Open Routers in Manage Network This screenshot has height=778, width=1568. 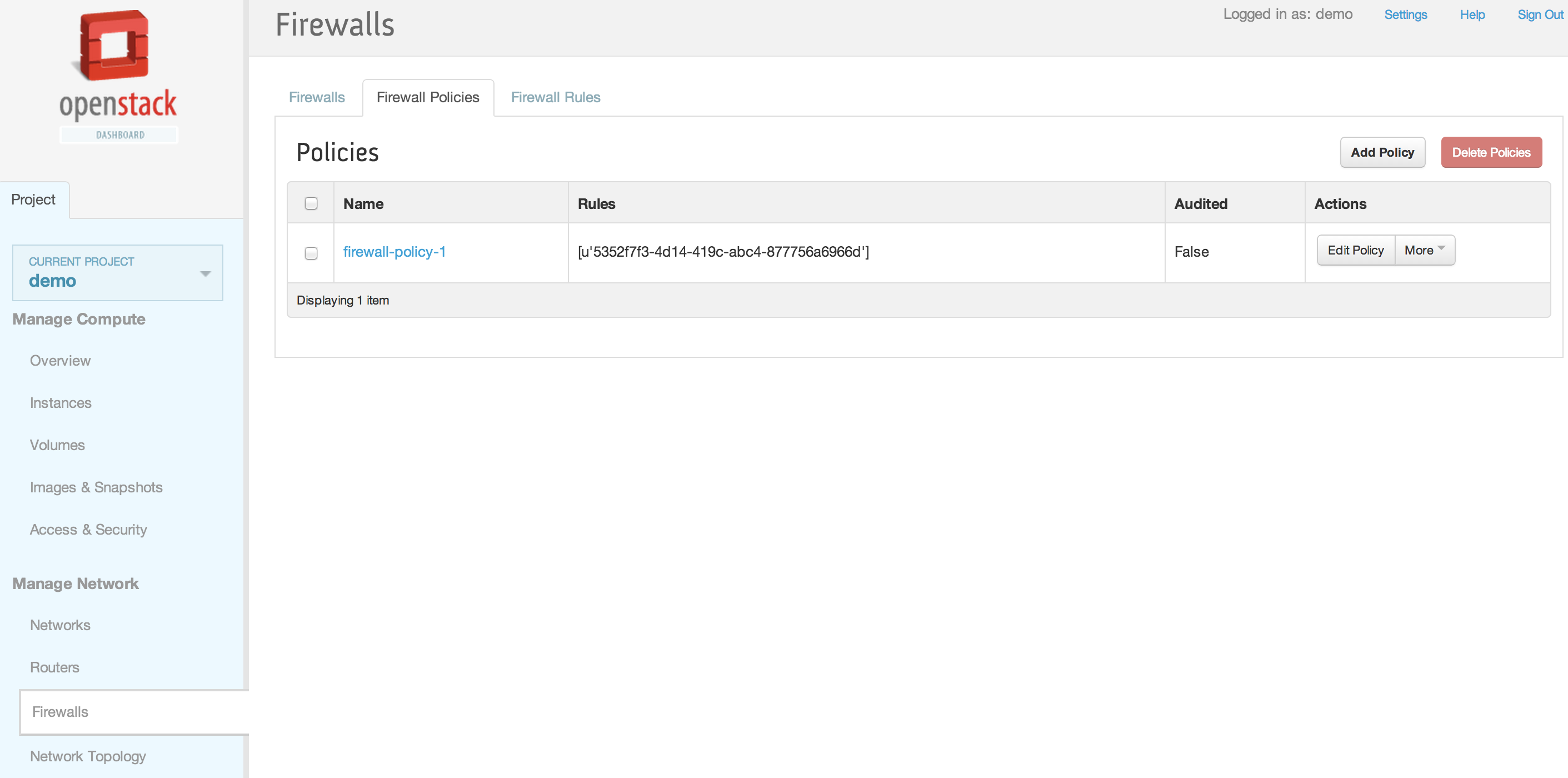(x=55, y=667)
